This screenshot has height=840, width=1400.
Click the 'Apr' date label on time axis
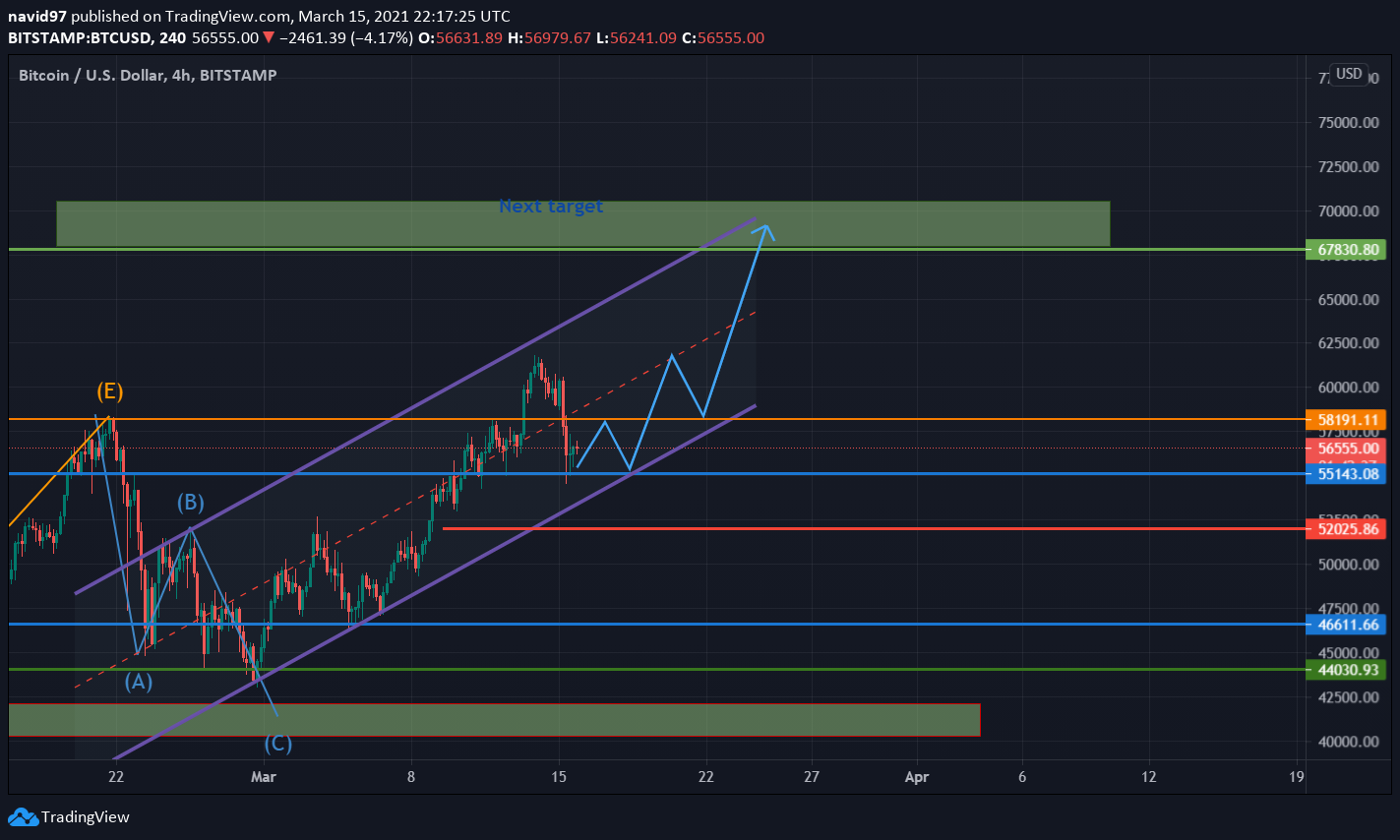917,777
